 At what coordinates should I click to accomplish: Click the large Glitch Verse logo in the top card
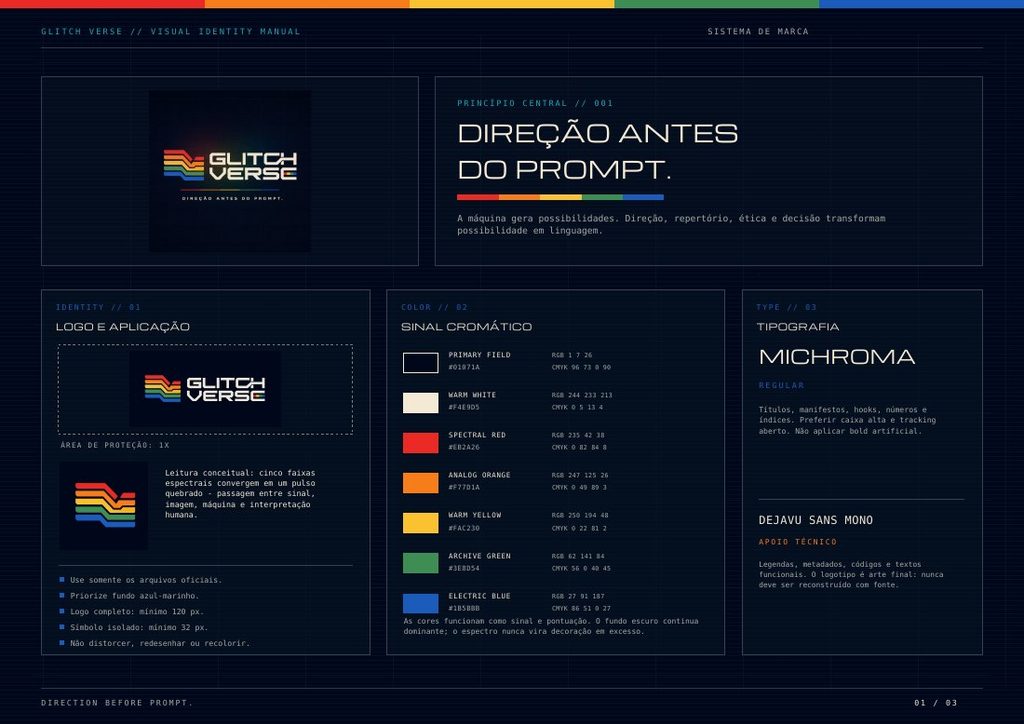pyautogui.click(x=230, y=171)
